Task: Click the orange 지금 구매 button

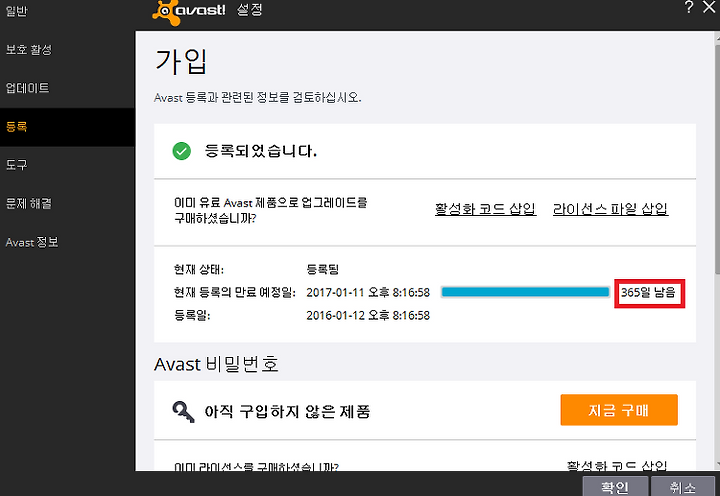Action: pos(619,410)
